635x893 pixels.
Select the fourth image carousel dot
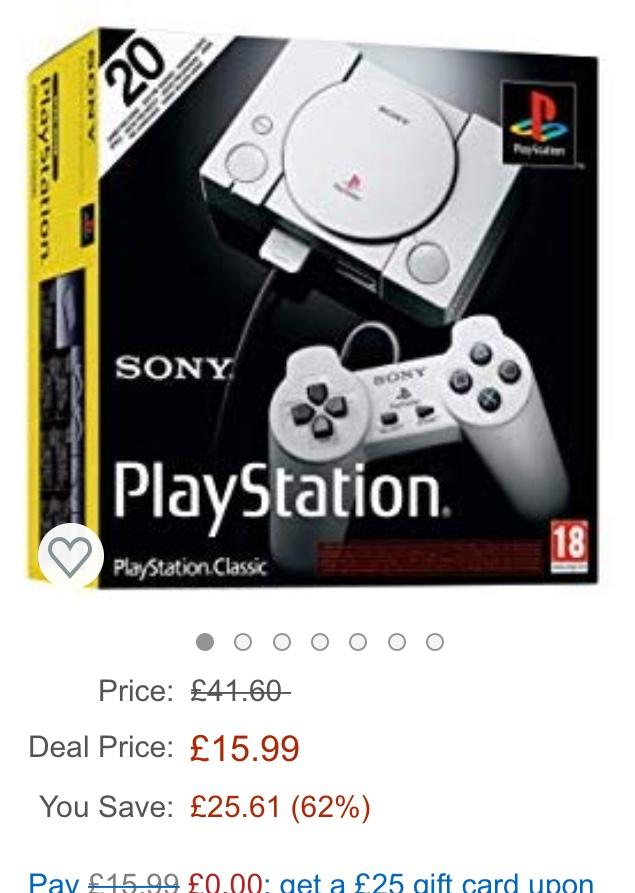[x=319, y=642]
